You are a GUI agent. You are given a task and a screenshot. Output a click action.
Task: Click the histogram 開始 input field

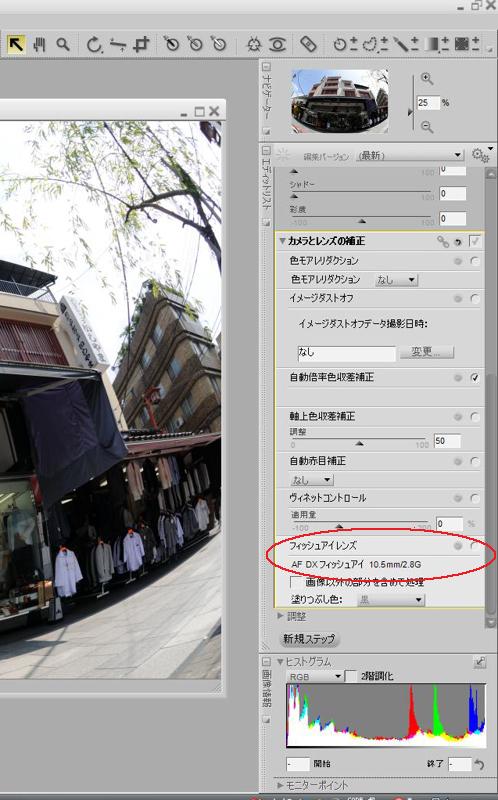point(298,764)
